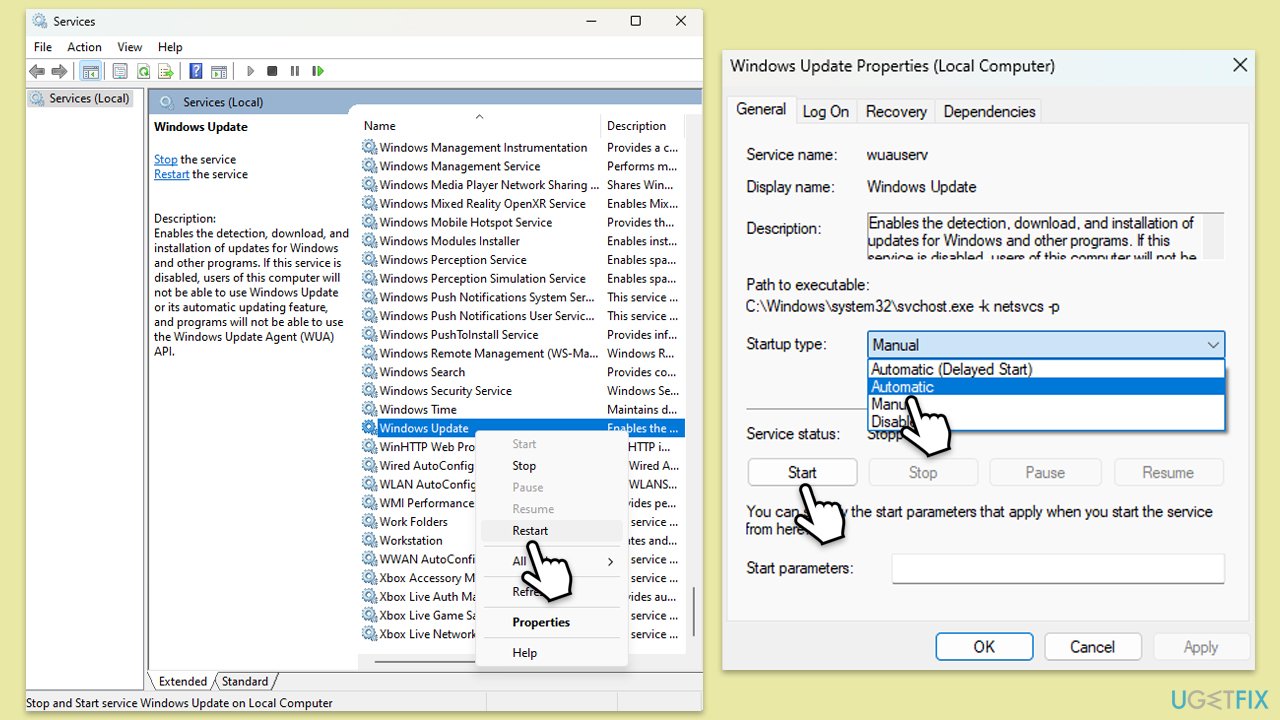
Task: Open the Action menu
Action: click(x=84, y=47)
